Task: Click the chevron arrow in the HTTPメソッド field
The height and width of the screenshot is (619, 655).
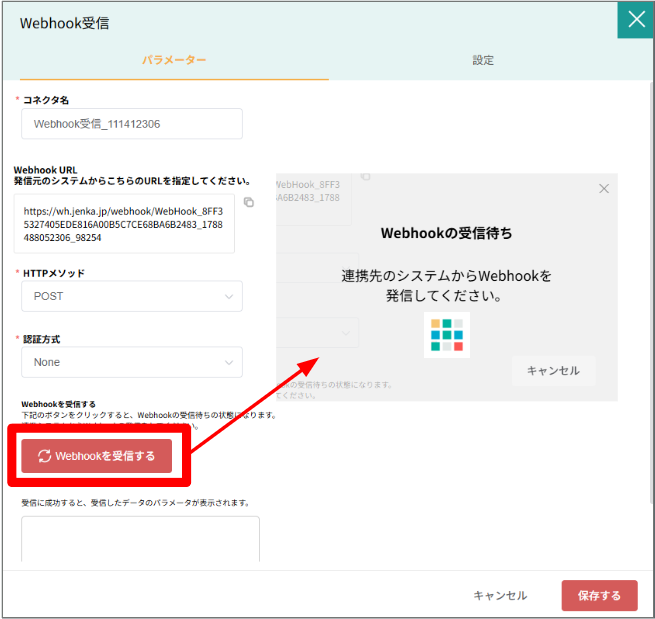Action: pyautogui.click(x=228, y=297)
